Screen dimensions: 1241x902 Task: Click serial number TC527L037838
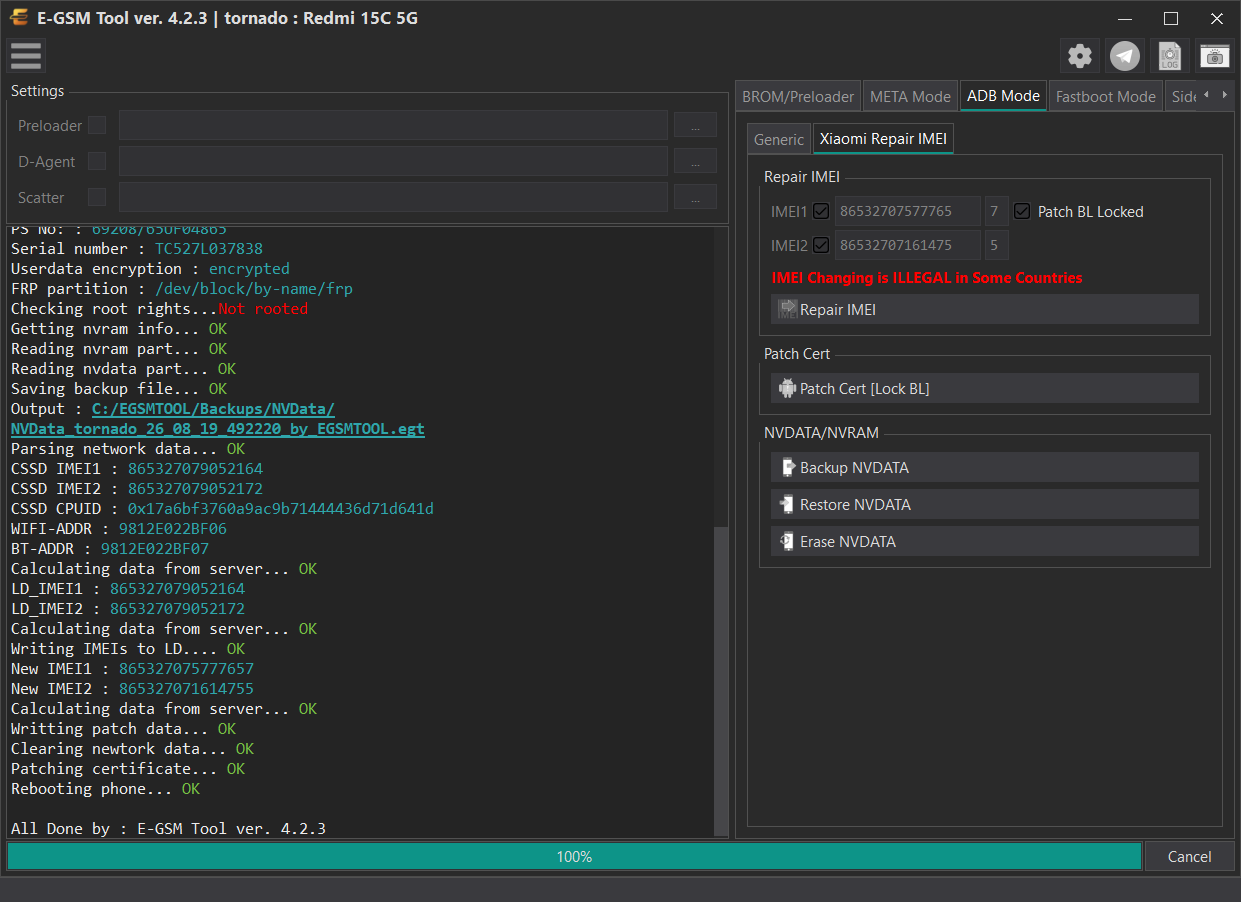pos(209,248)
